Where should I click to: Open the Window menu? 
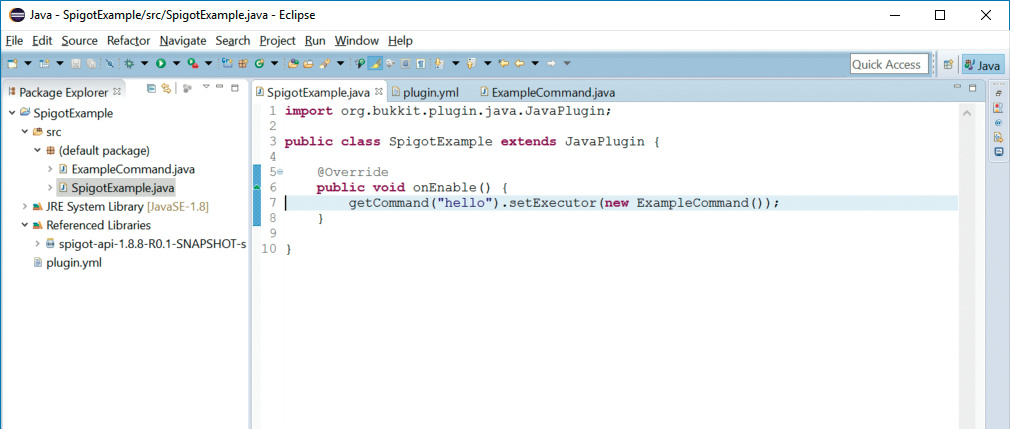(x=356, y=41)
